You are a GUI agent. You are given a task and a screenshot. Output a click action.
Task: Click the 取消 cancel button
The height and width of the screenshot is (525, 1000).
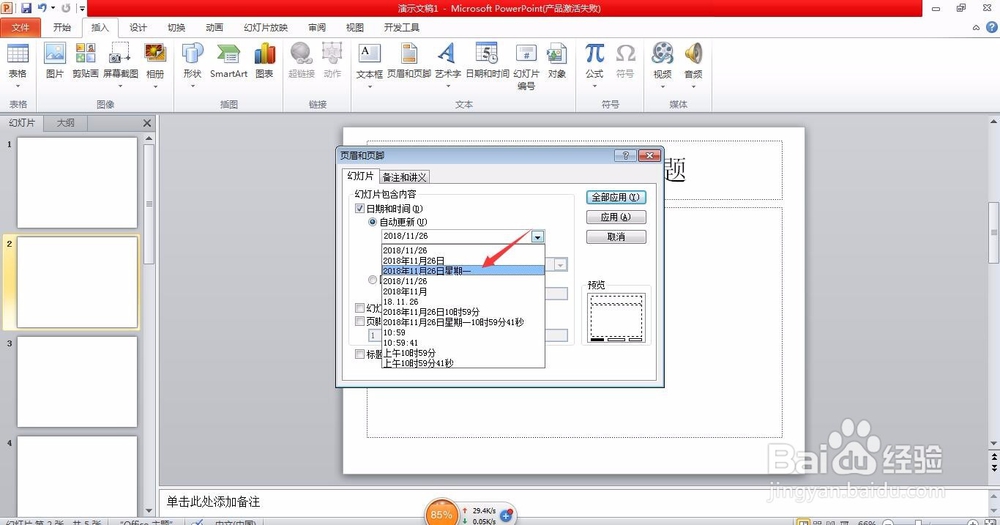click(x=615, y=237)
